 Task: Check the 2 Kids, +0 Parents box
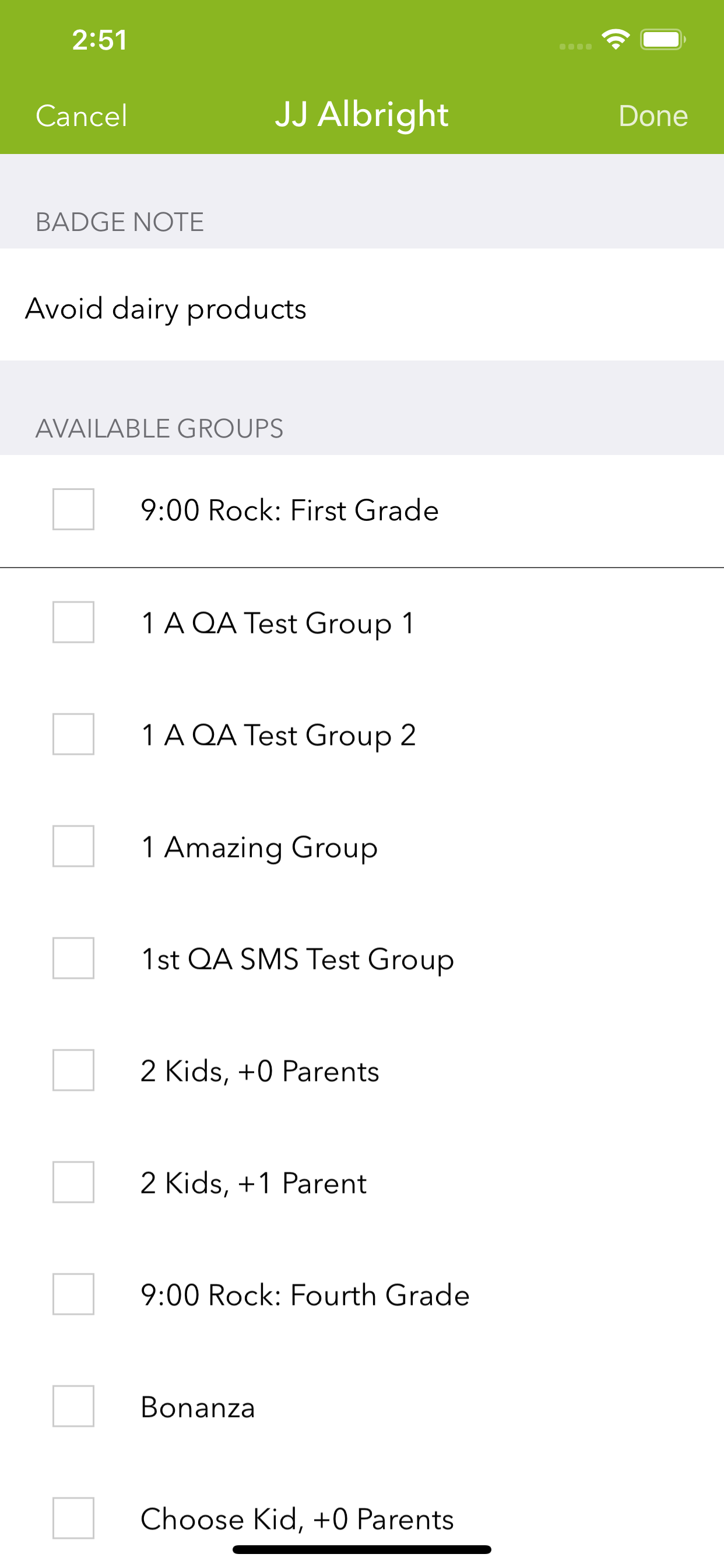[x=73, y=1070]
